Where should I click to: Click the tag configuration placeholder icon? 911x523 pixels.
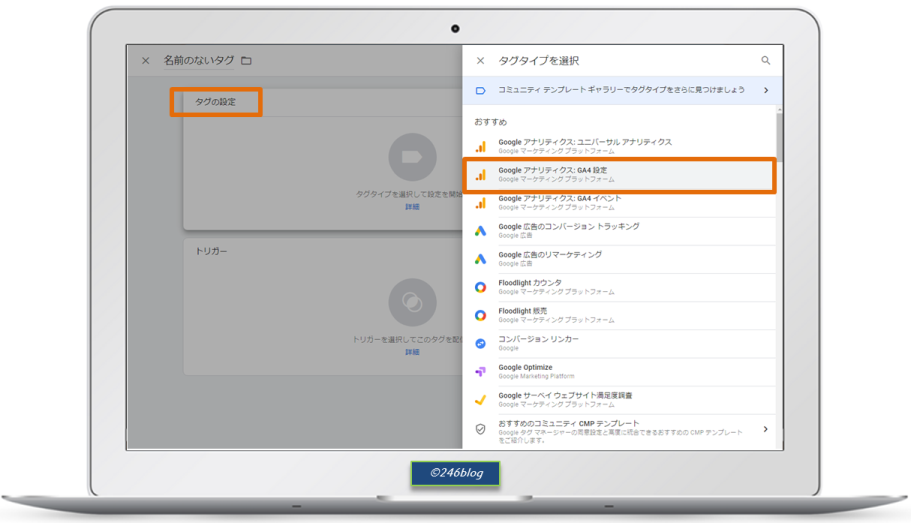pyautogui.click(x=412, y=157)
